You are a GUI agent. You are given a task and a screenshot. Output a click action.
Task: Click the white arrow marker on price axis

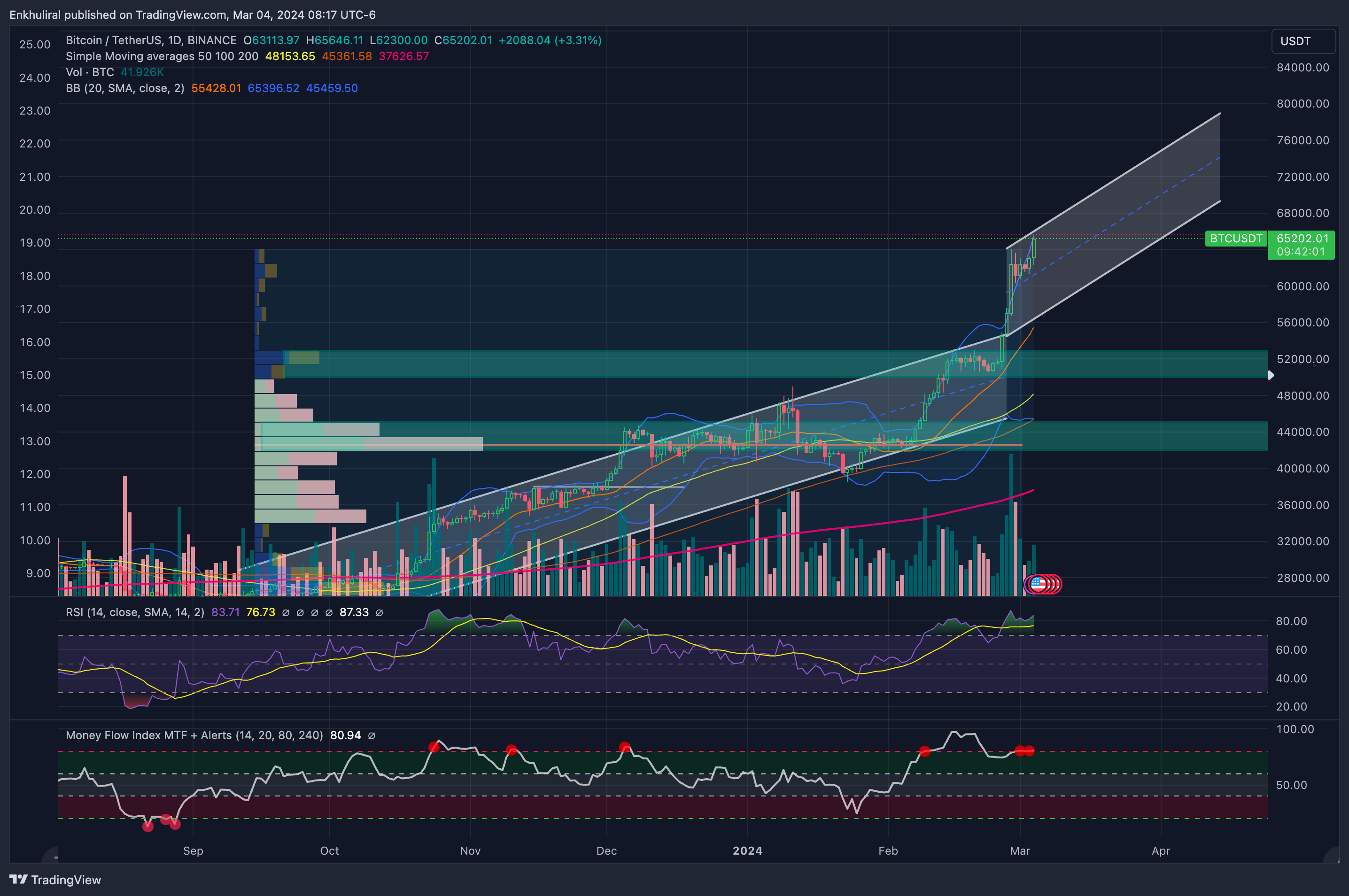(1271, 375)
